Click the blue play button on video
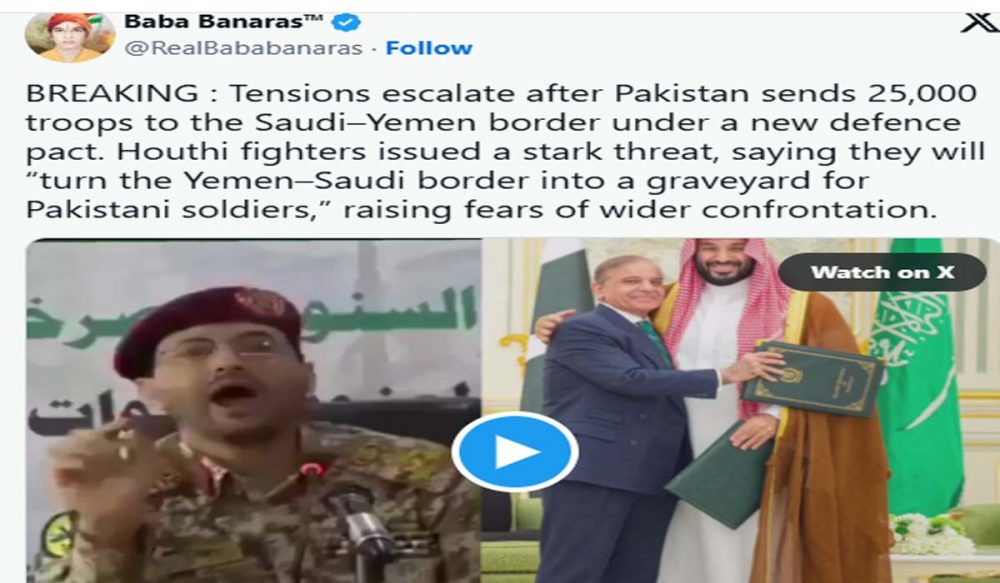Viewport: 1000px width, 583px height. point(515,452)
